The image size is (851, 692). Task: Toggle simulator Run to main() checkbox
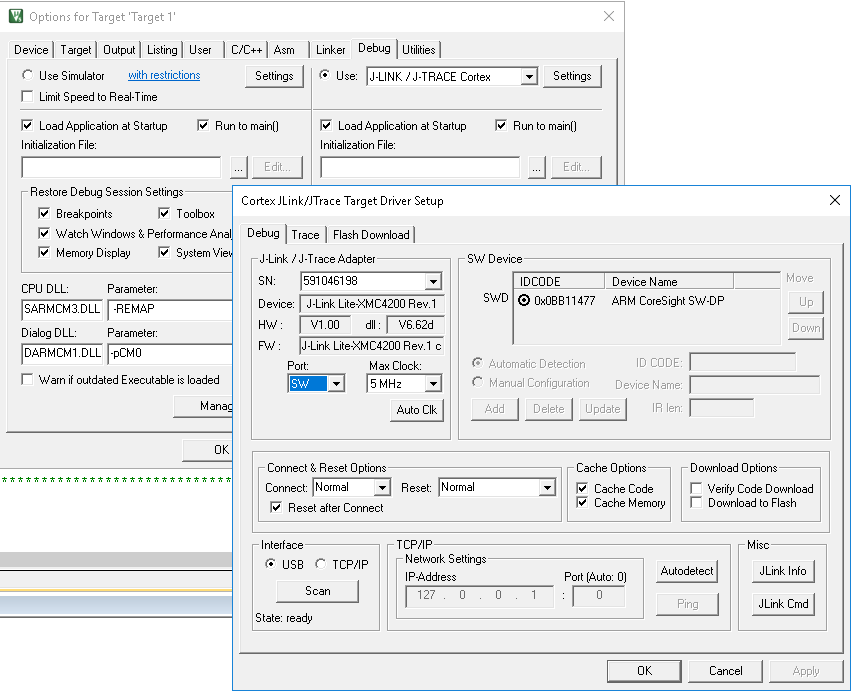click(203, 125)
